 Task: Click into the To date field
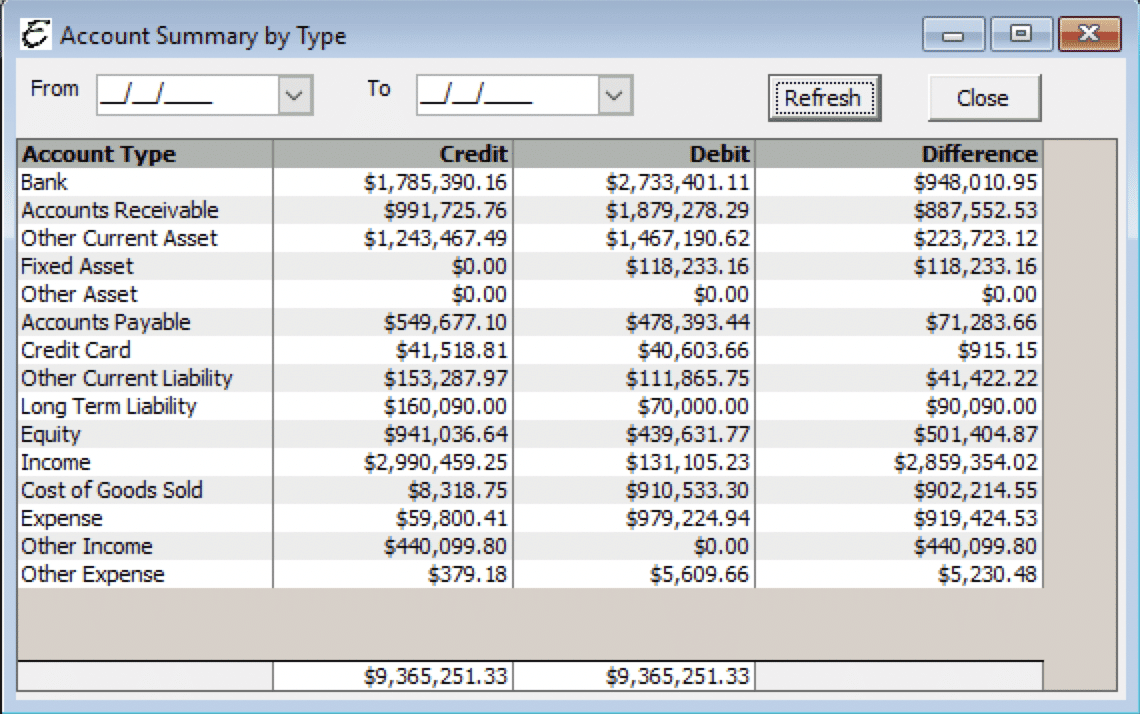pyautogui.click(x=505, y=96)
